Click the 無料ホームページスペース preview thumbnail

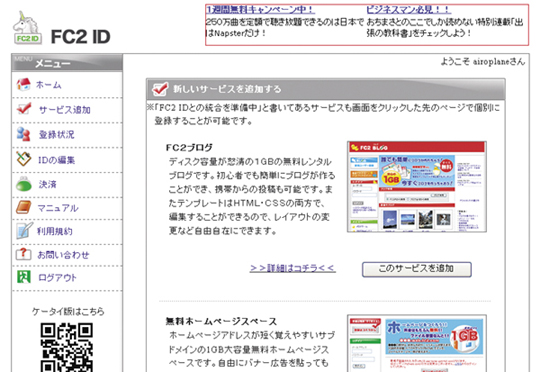click(417, 343)
